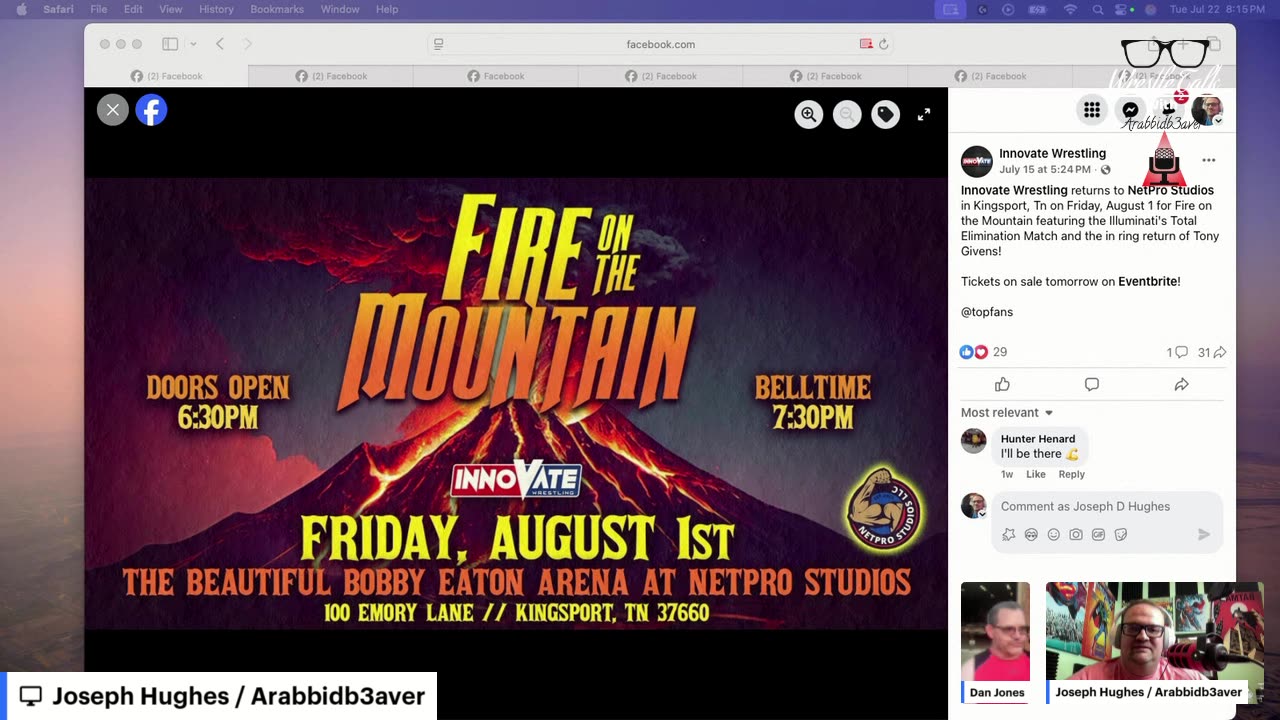The image size is (1280, 720).
Task: Expand Safari sidebar options chevron
Action: click(x=193, y=44)
